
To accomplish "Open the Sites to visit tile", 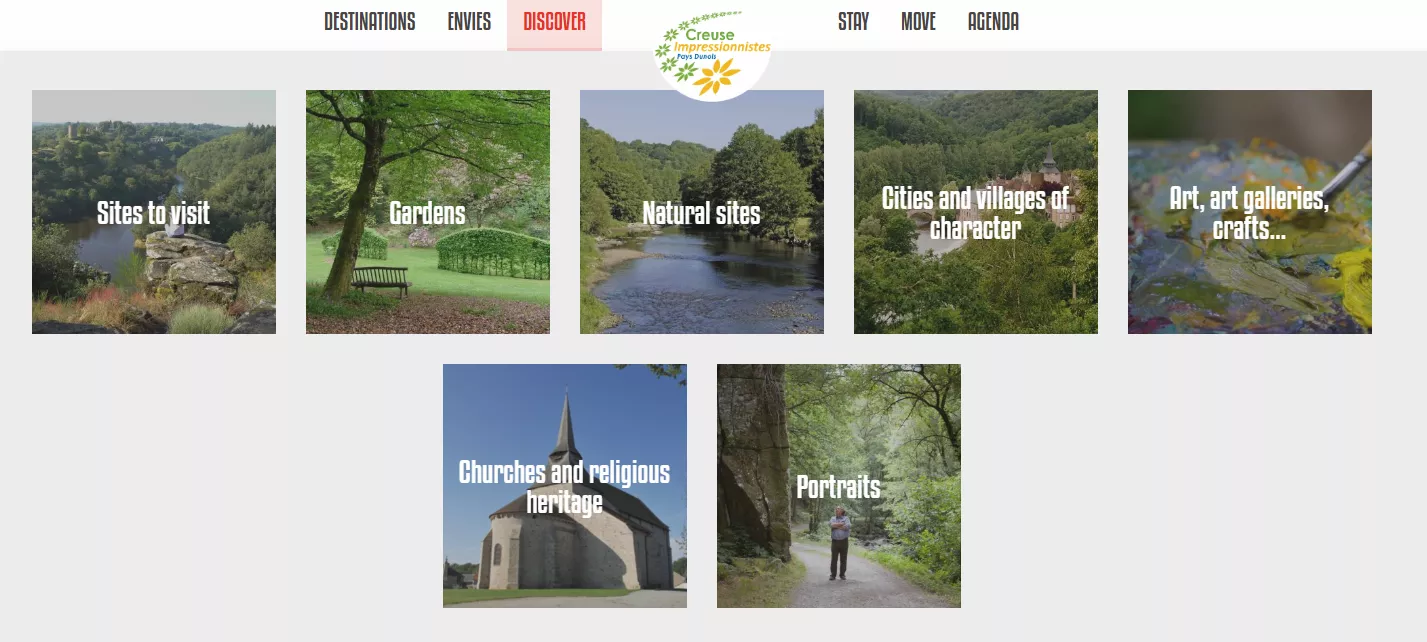I will [154, 212].
